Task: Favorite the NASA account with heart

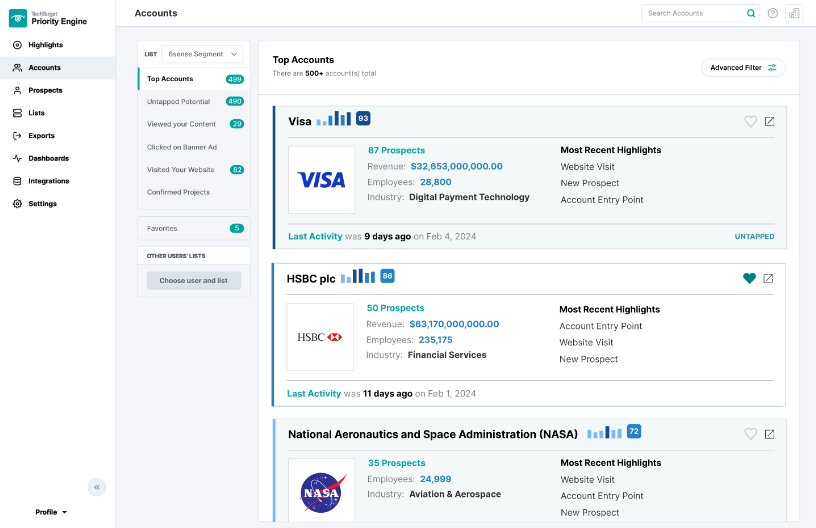Action: [750, 434]
